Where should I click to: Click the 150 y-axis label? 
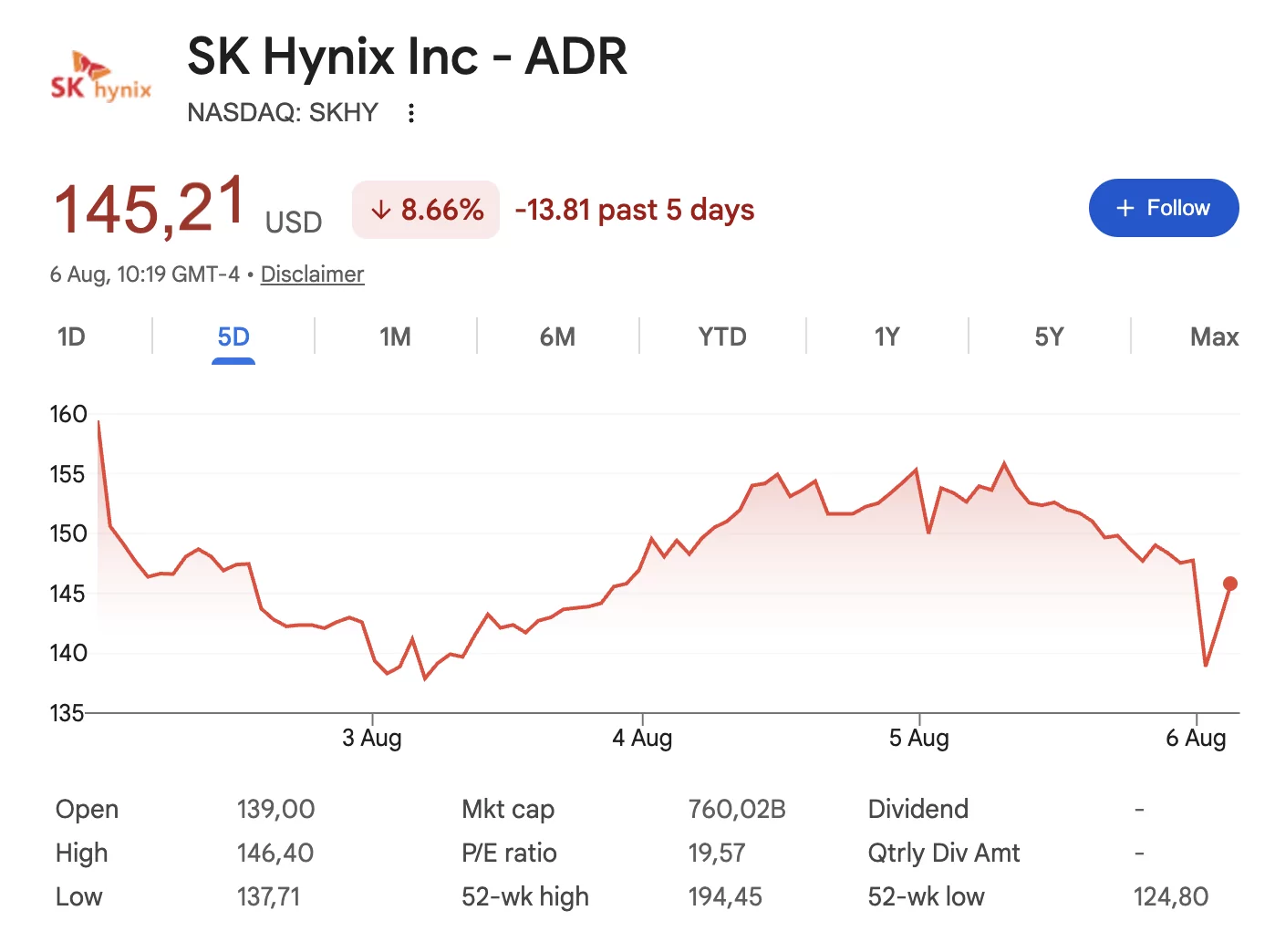tap(68, 534)
